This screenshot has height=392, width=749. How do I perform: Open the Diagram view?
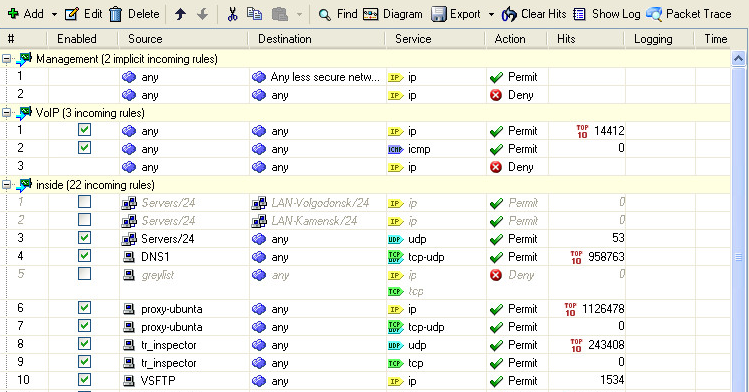(393, 14)
